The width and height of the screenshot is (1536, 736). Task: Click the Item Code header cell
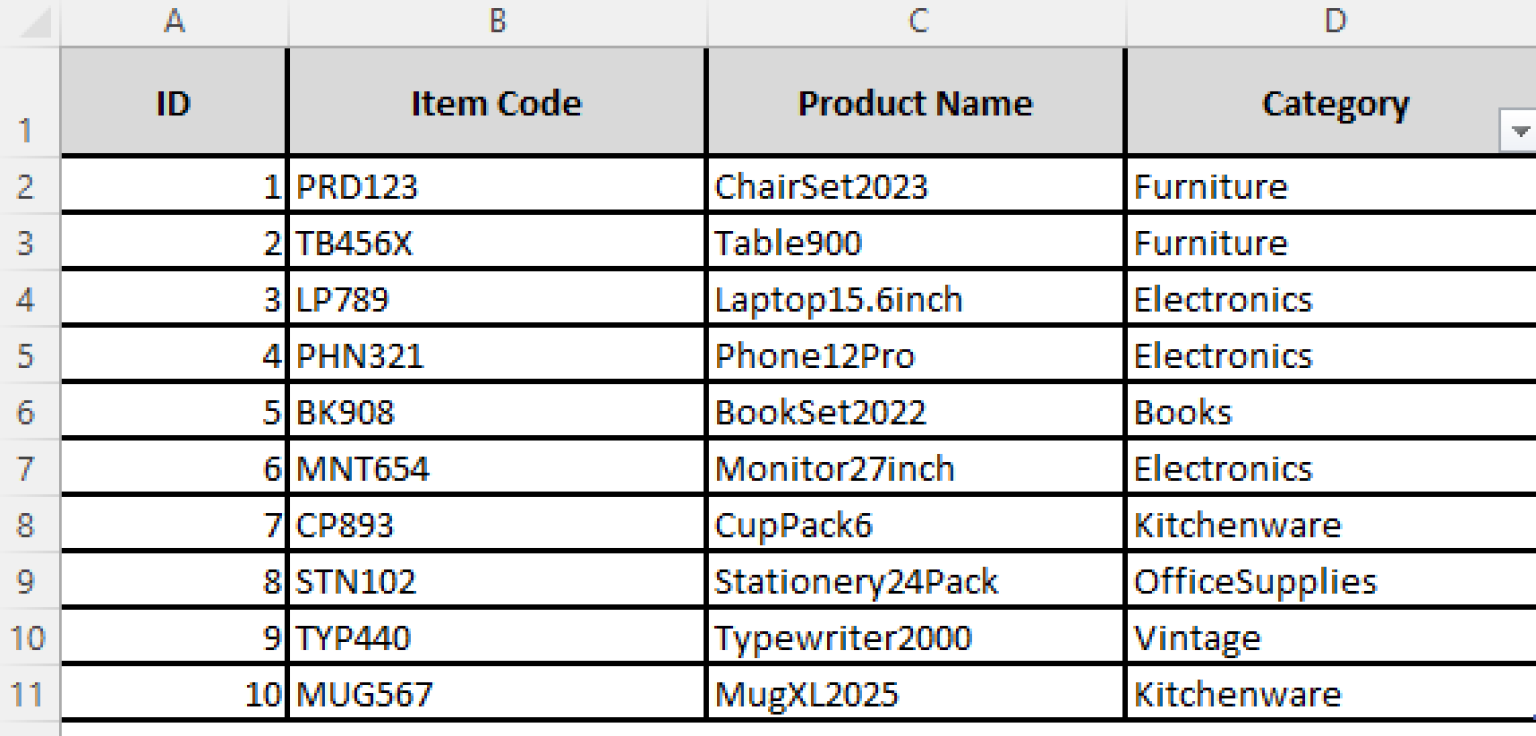[x=496, y=103]
